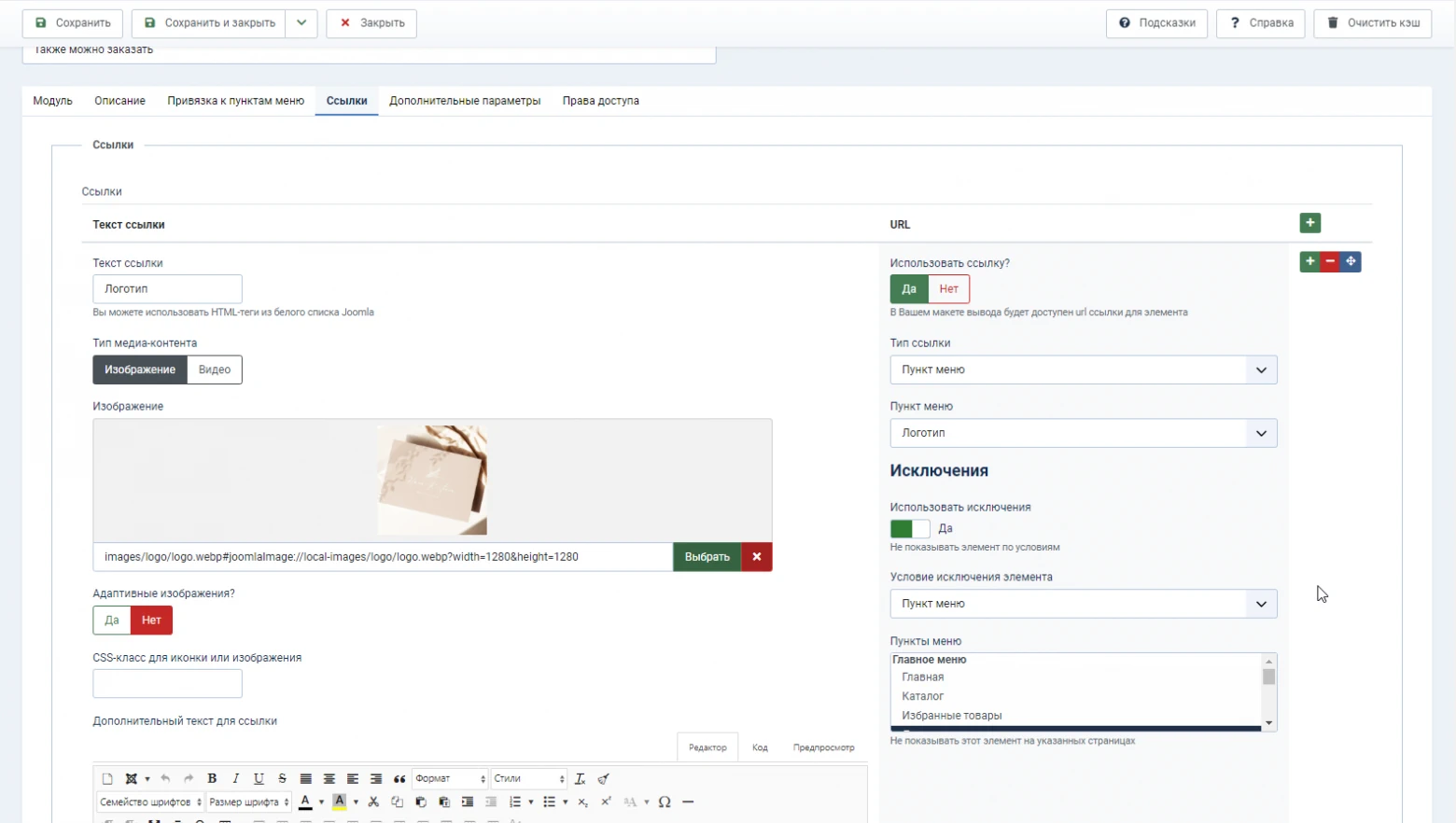Pick text color with the A swatch

pos(305,802)
